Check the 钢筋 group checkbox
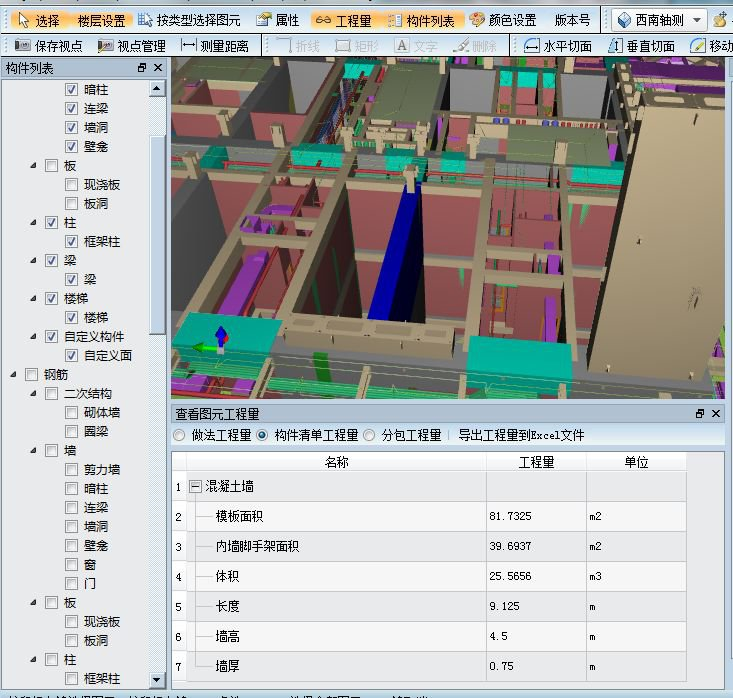Screen dimensions: 733x698 [32, 374]
